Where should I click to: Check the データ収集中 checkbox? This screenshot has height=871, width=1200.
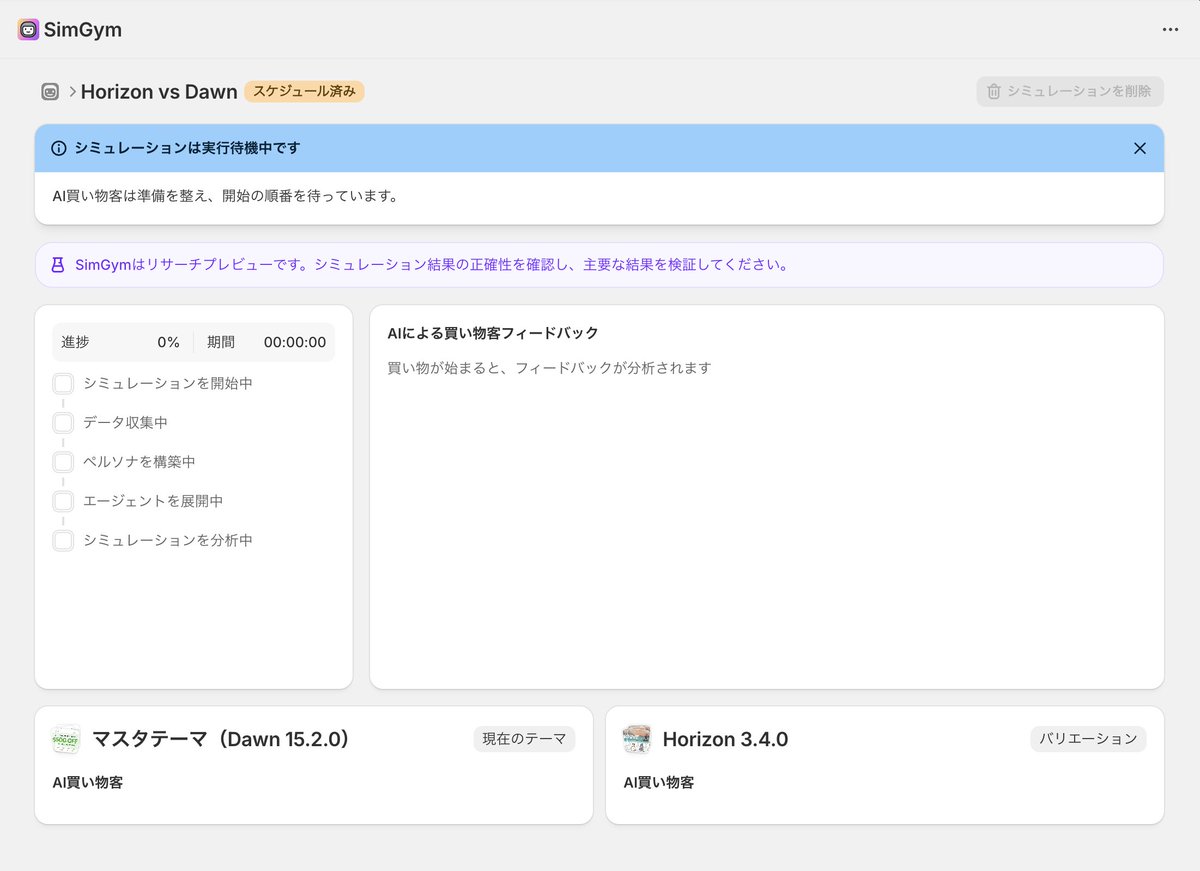63,422
